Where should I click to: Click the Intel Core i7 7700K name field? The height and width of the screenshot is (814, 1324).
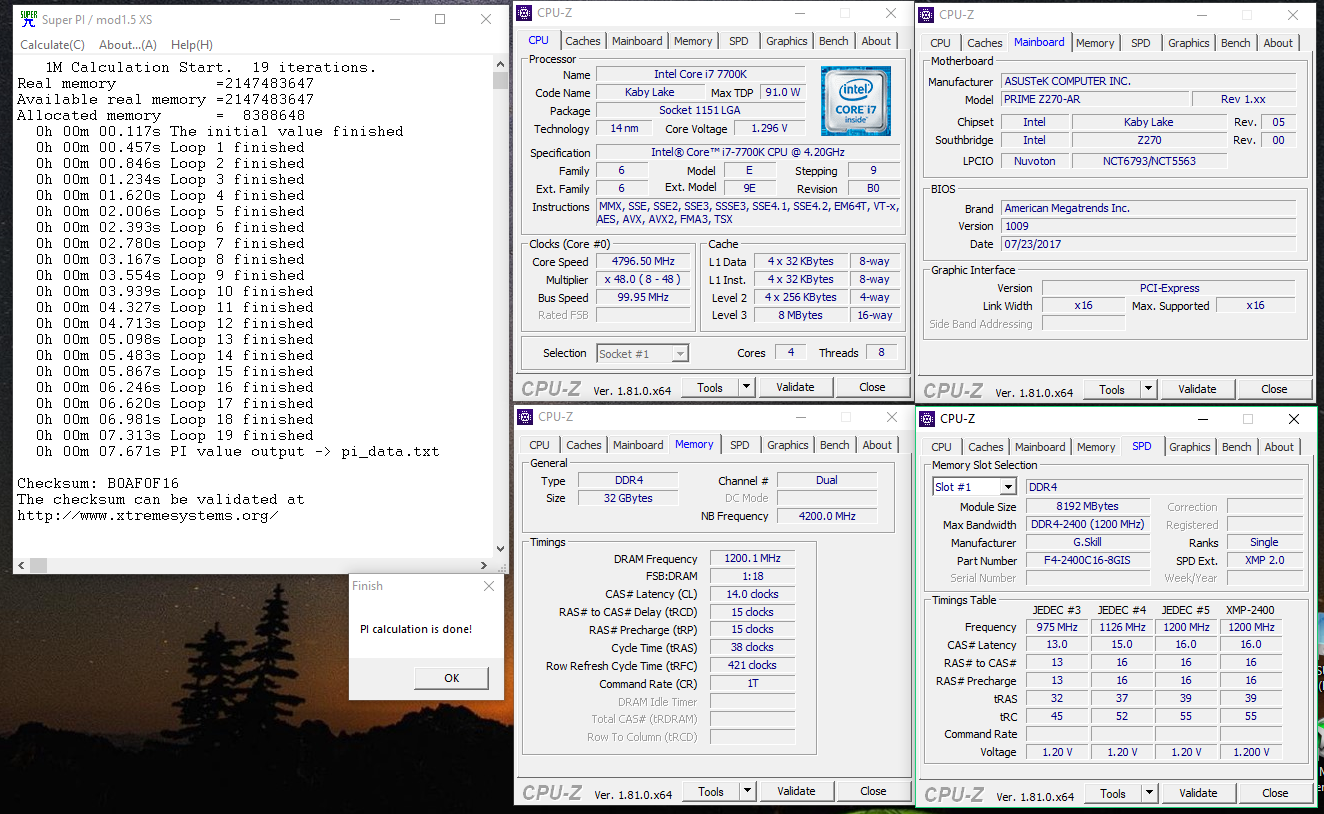coord(700,74)
